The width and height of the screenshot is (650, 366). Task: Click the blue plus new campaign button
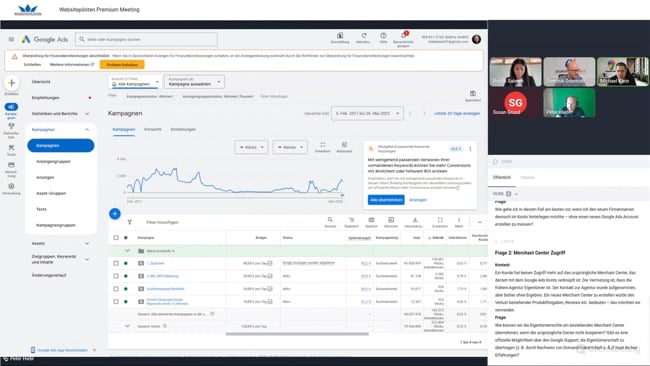coord(115,214)
